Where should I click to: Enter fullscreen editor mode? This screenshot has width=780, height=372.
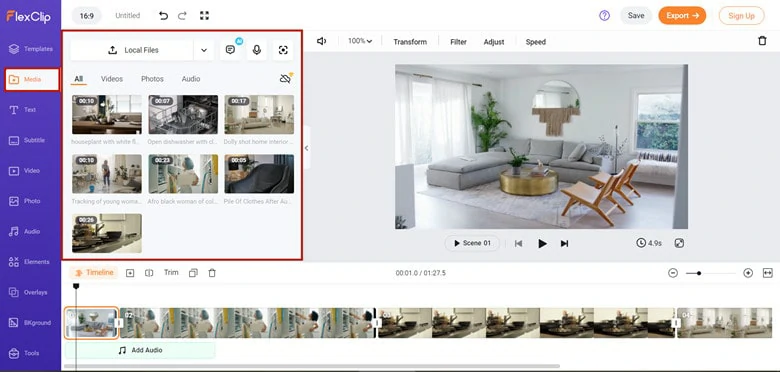[x=204, y=16]
